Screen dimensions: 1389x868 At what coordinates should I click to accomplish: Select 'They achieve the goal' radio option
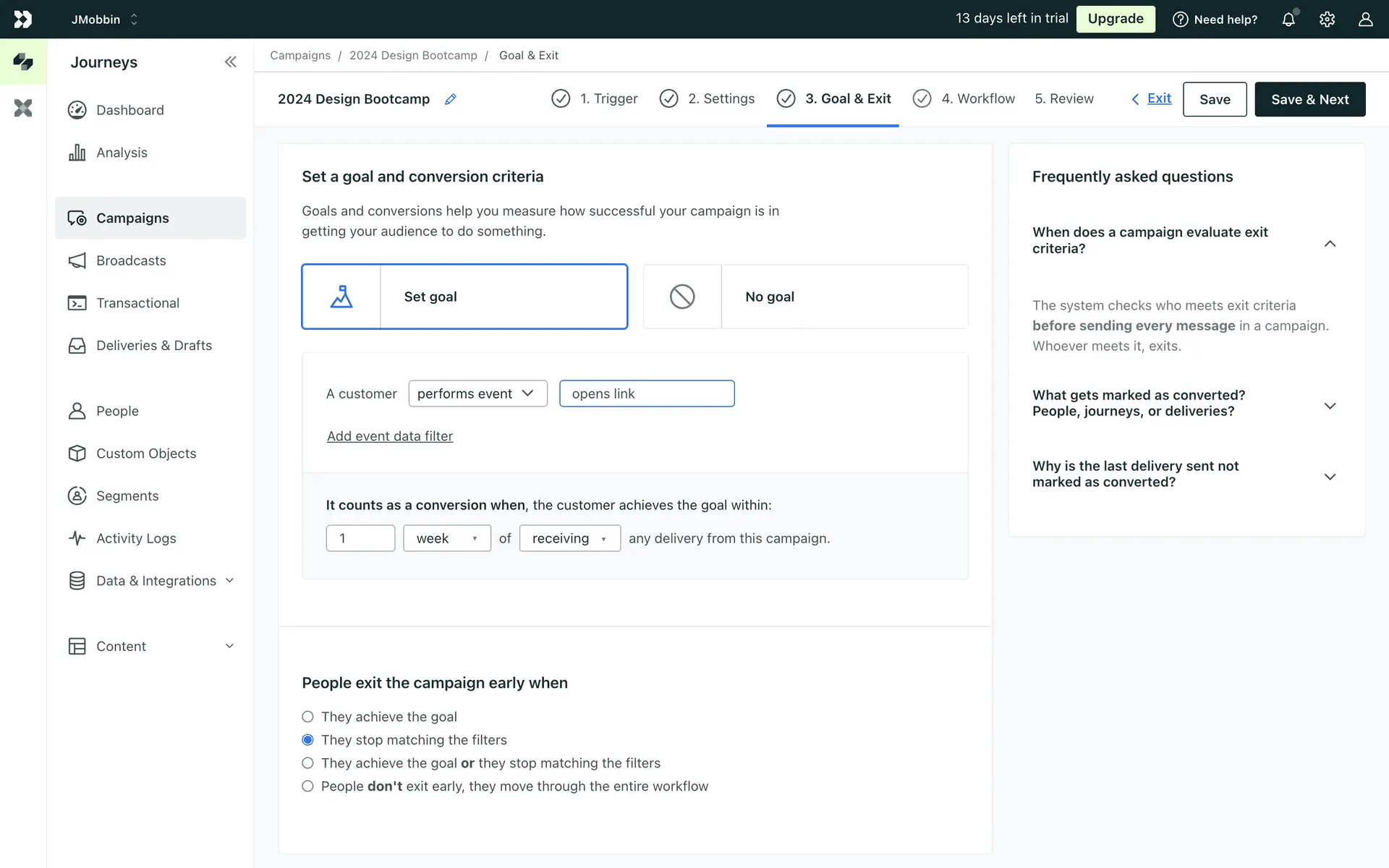[308, 717]
